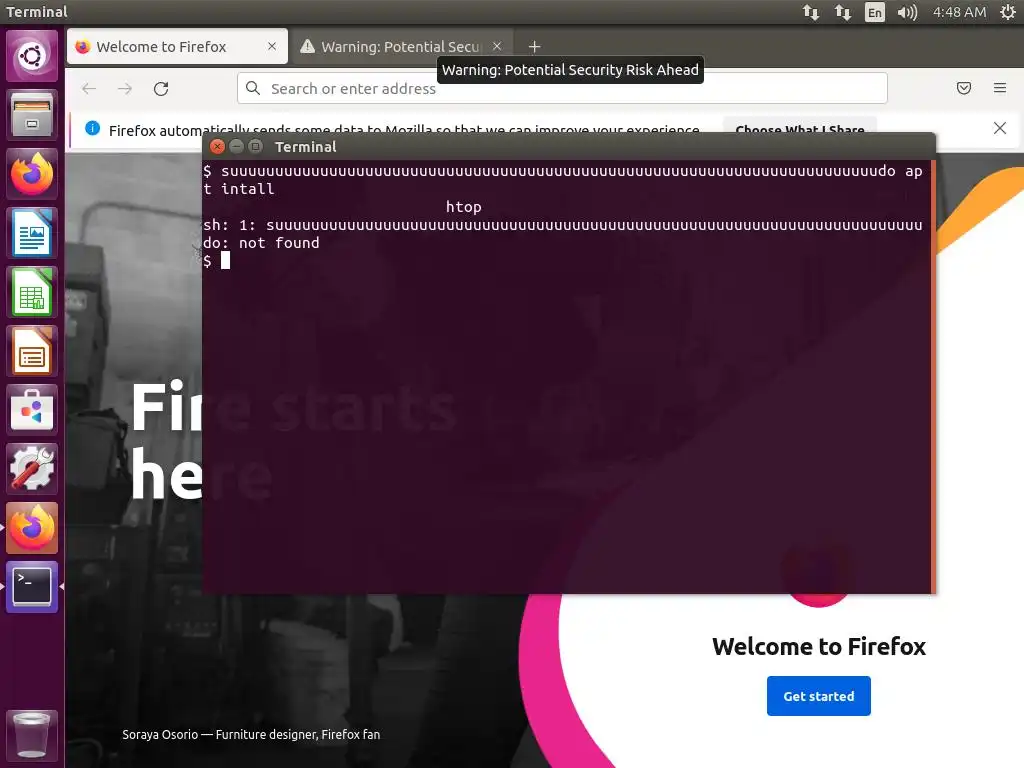Click the Terminal window title bar
This screenshot has height=768, width=1024.
[568, 147]
